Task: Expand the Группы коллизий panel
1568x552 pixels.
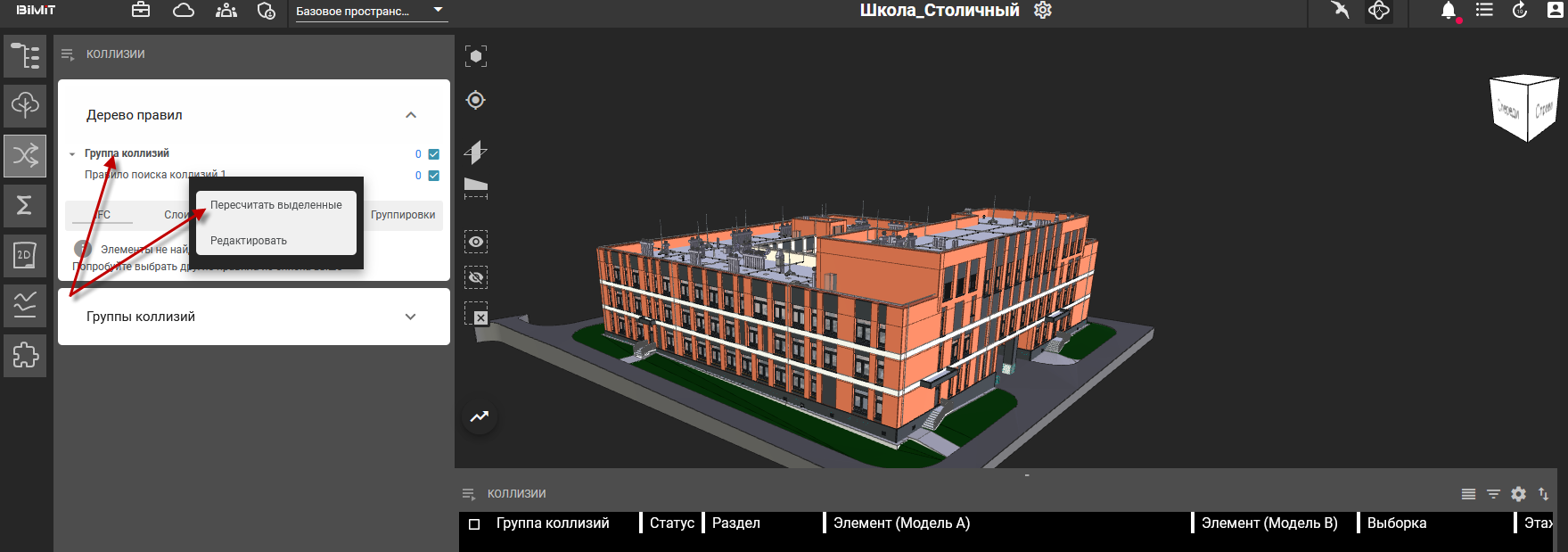Action: click(x=410, y=317)
